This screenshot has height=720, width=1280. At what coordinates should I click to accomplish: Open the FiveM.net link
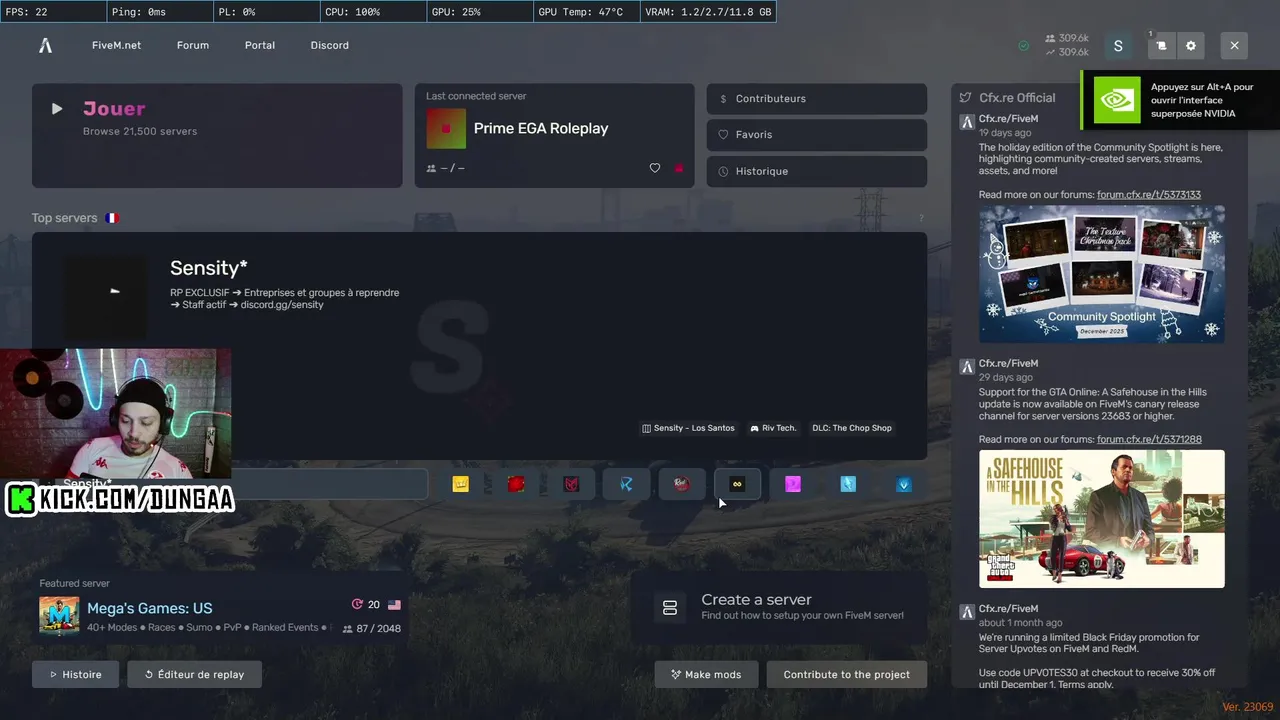[116, 45]
